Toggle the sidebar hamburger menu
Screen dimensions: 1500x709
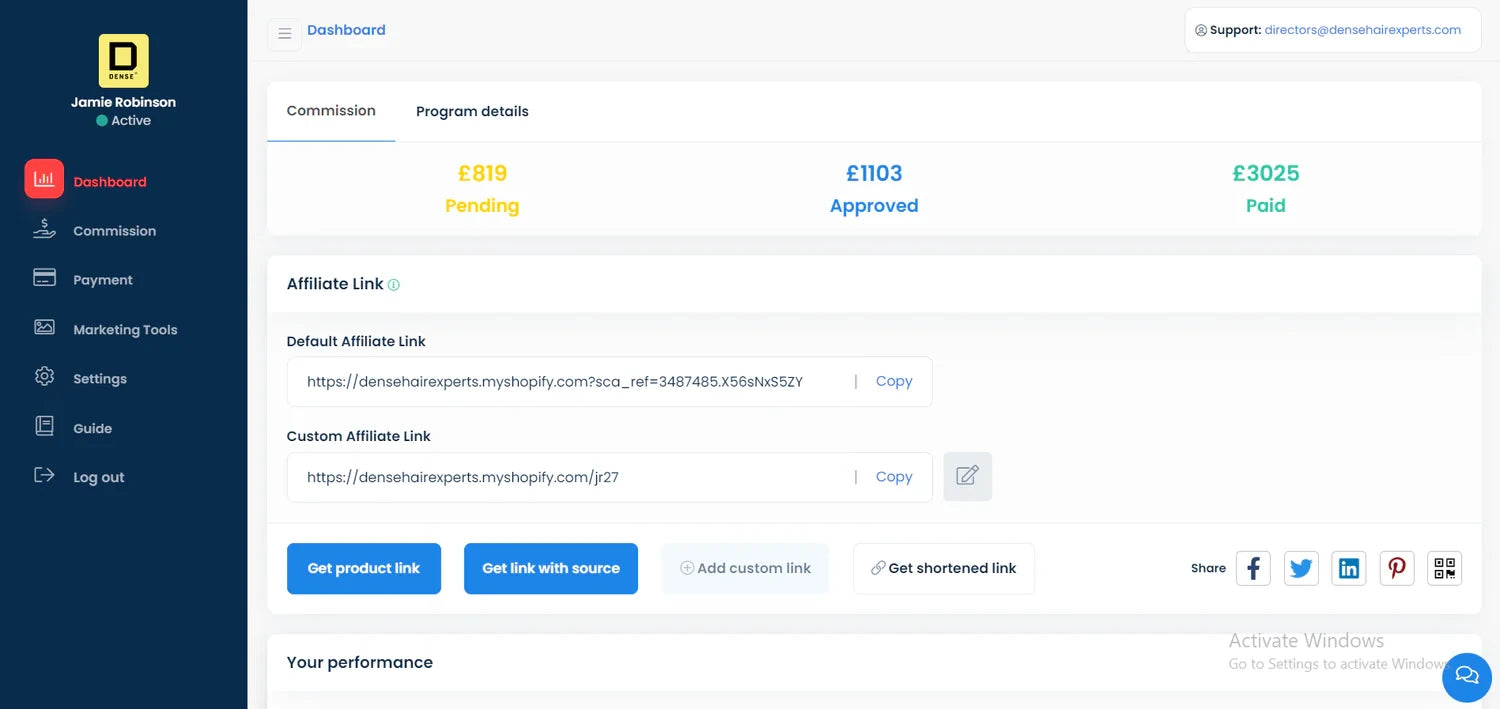285,34
